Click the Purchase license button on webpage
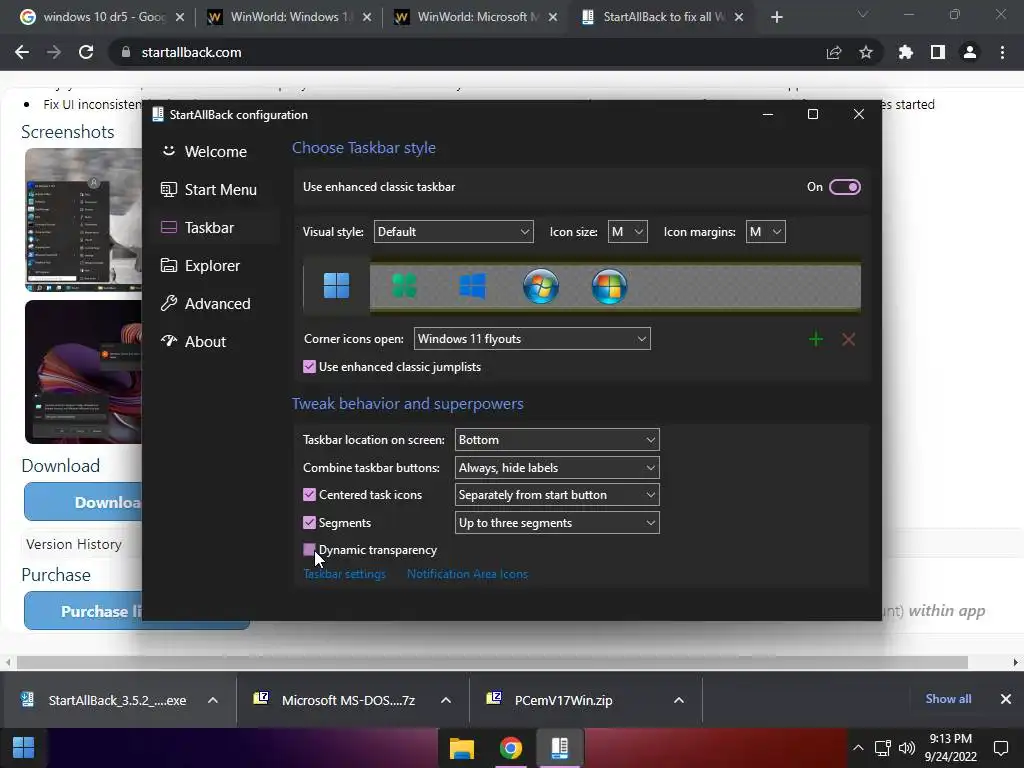 (83, 611)
